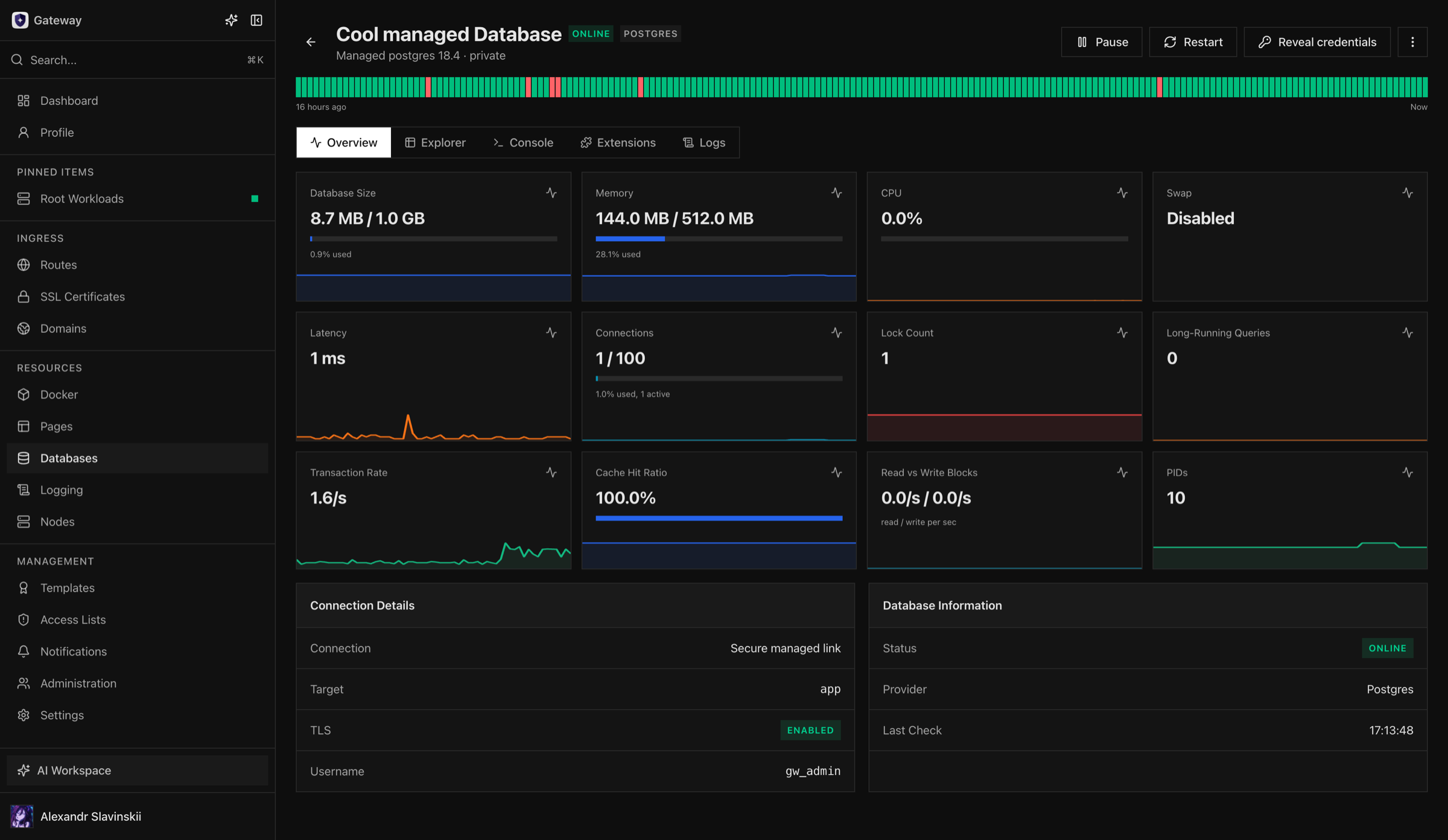
Task: Open the Transaction Rate chart icon
Action: (x=551, y=472)
